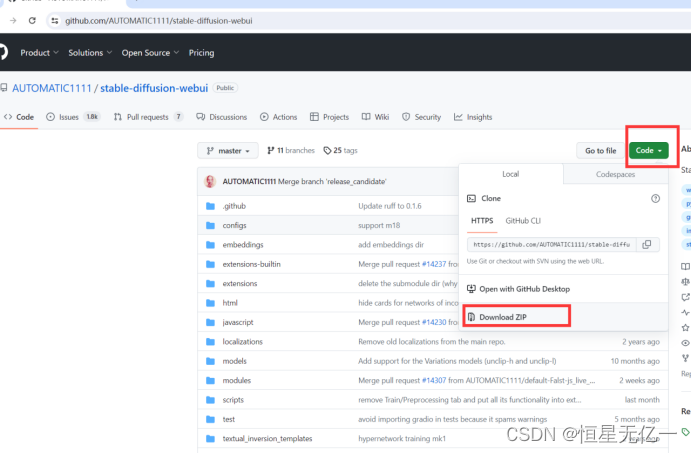Open the Actions tab
The image size is (692, 453).
point(278,117)
